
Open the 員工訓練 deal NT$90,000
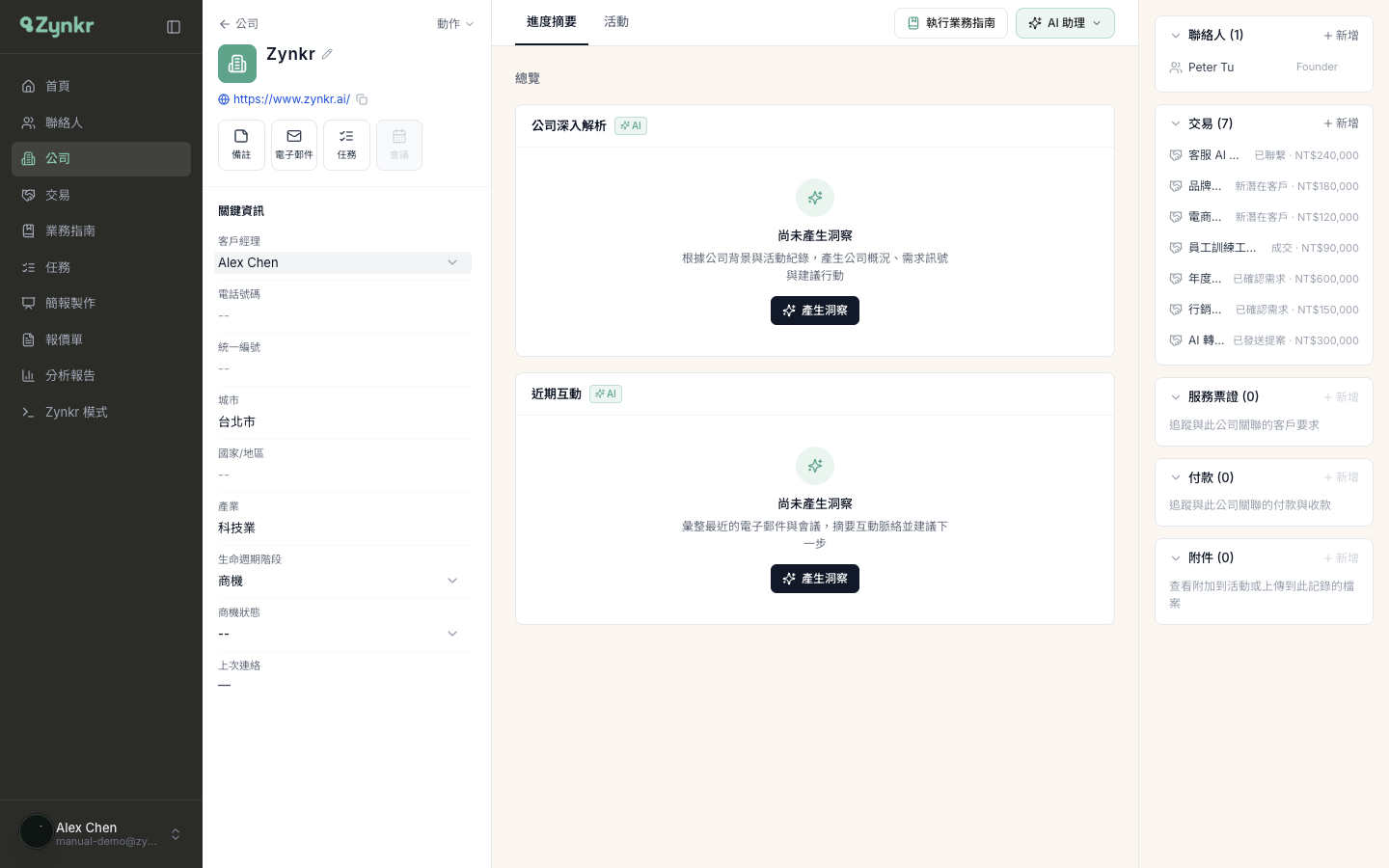[x=1264, y=248]
